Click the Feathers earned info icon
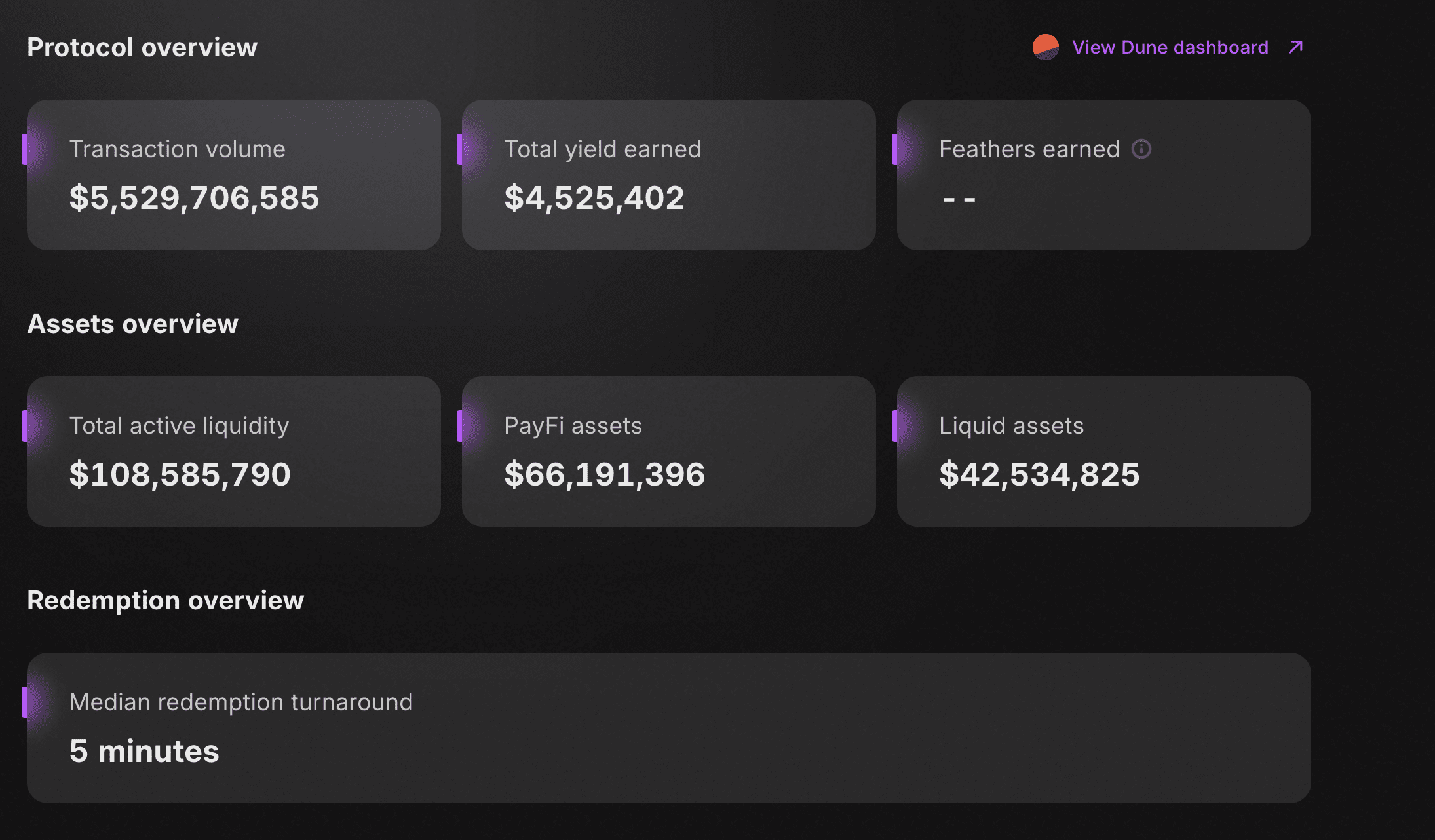The height and width of the screenshot is (840, 1435). (x=1141, y=149)
